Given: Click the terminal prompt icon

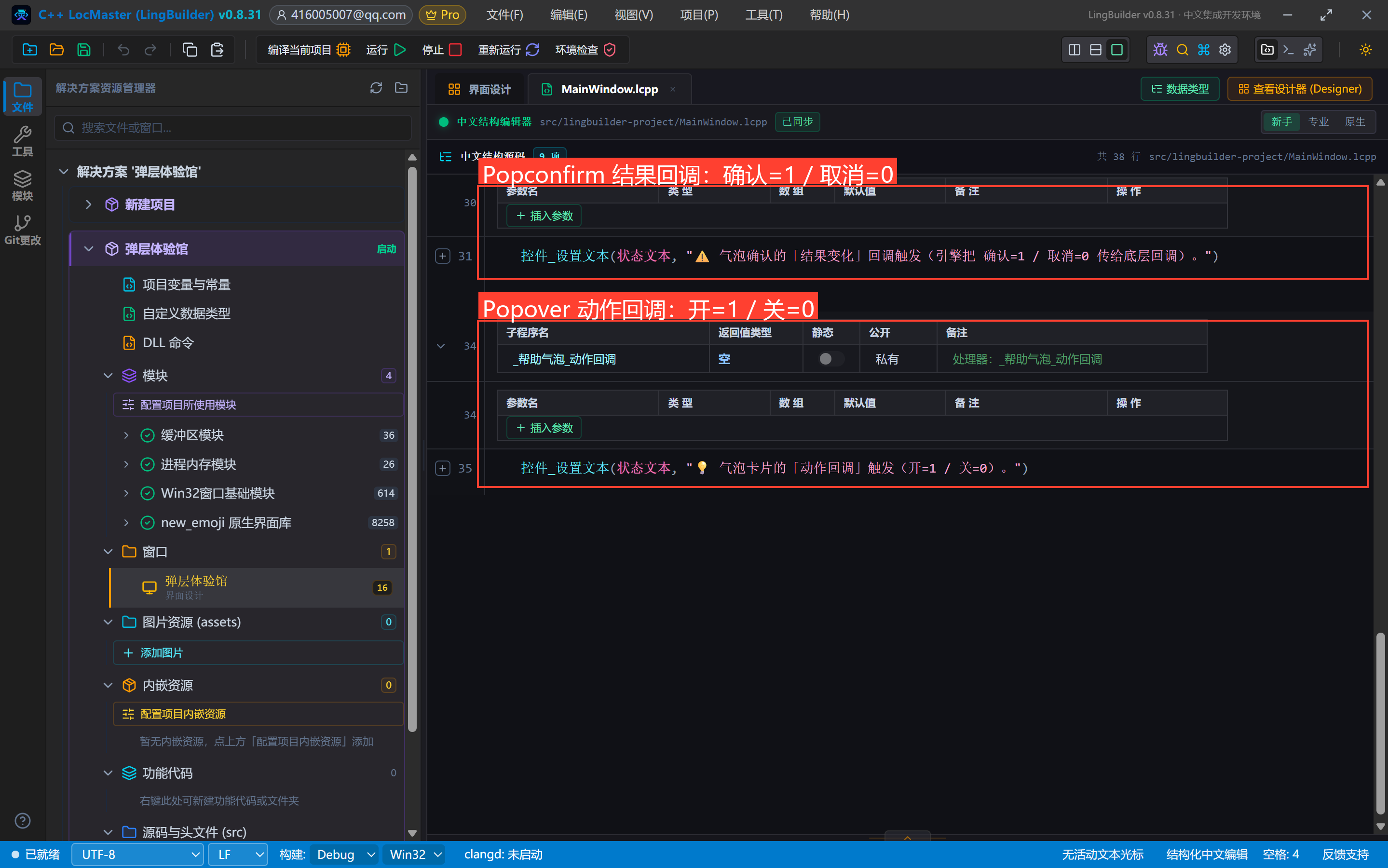Looking at the screenshot, I should click(x=1288, y=50).
